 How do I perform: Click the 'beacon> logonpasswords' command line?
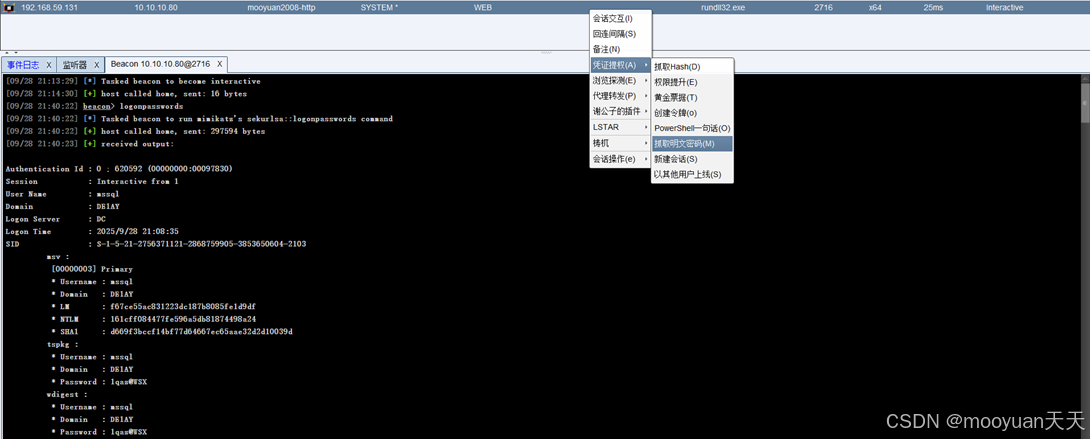point(94,106)
